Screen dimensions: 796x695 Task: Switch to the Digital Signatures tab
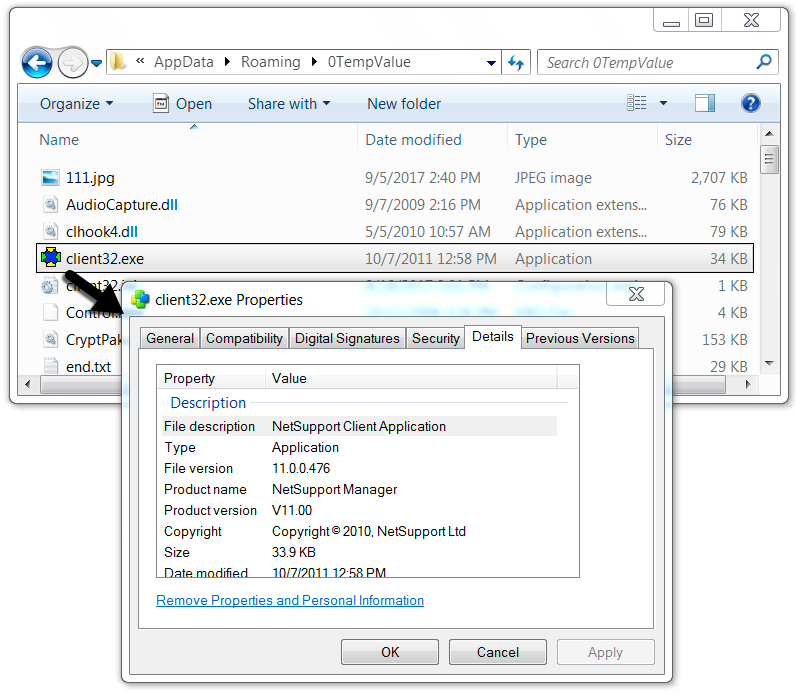click(347, 338)
